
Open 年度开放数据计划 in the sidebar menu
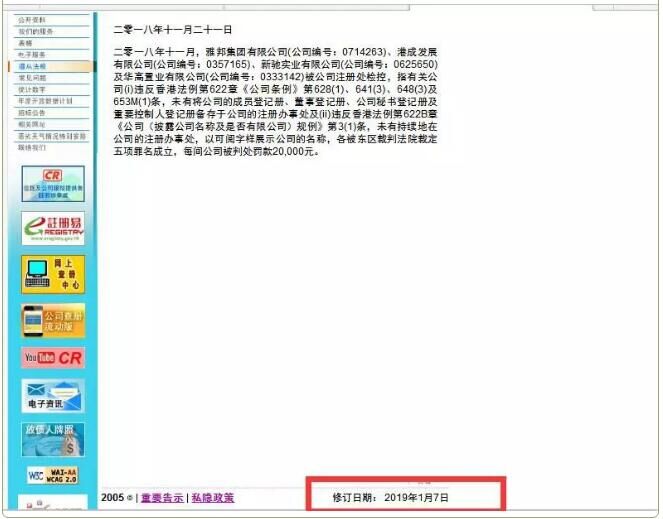click(x=45, y=101)
